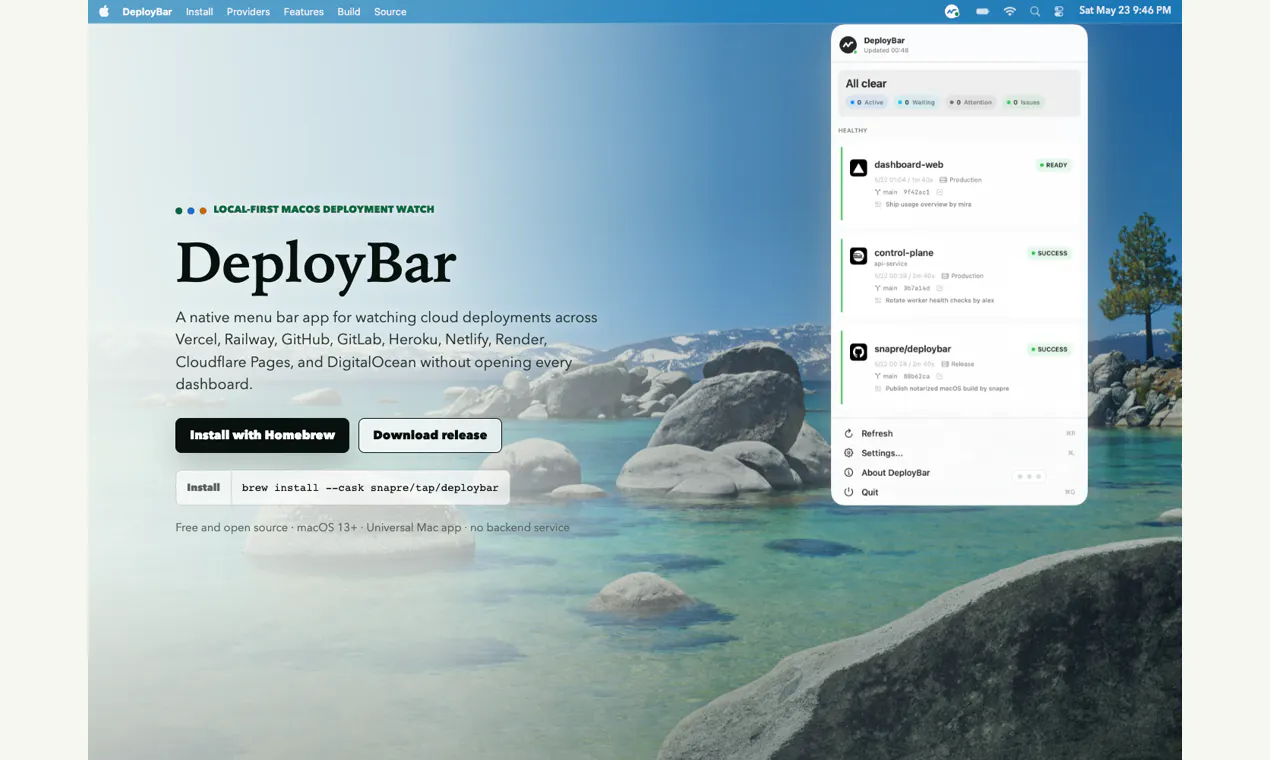Click the Install label beside the brew command

(x=203, y=488)
